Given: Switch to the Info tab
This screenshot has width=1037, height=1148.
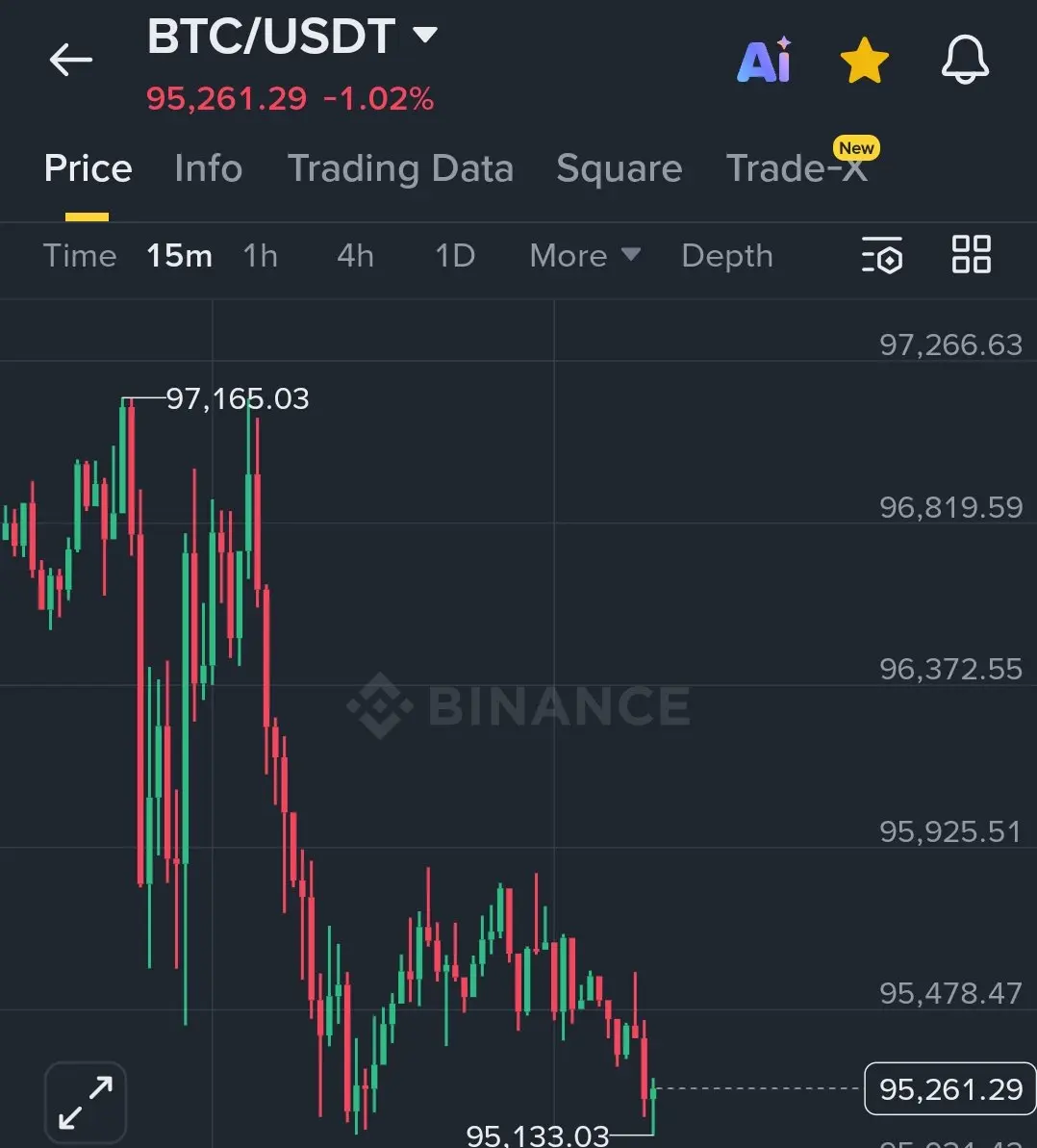Looking at the screenshot, I should pos(209,168).
